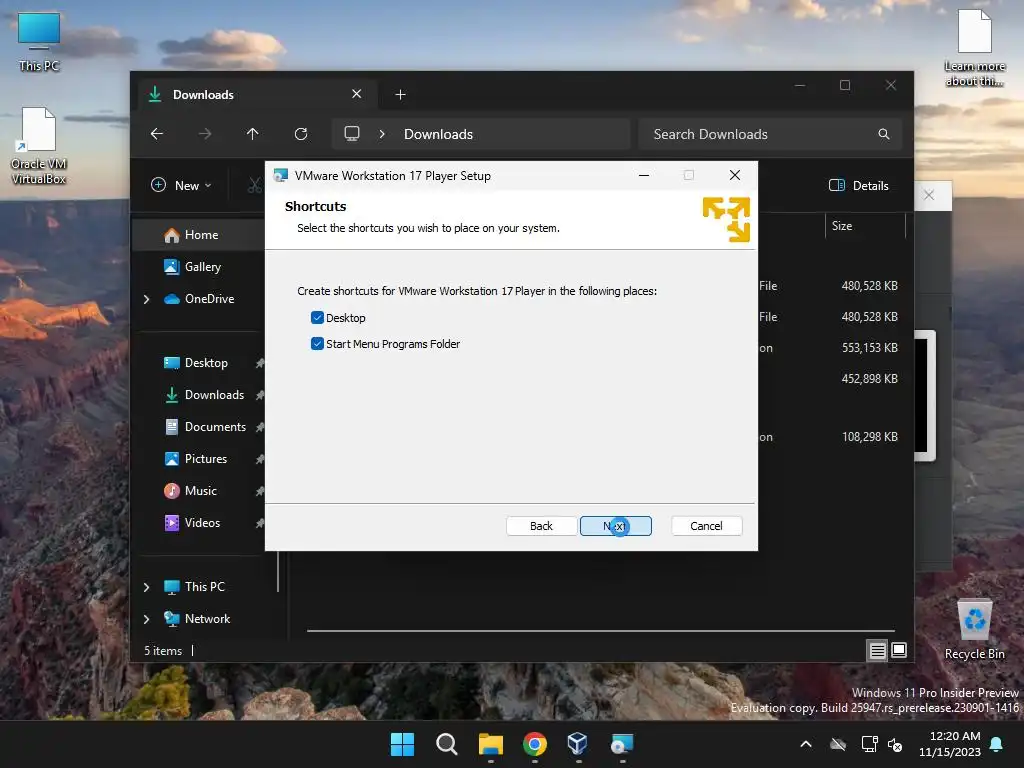Minimize the VMware setup dialog
Viewport: 1024px width, 768px height.
(644, 175)
